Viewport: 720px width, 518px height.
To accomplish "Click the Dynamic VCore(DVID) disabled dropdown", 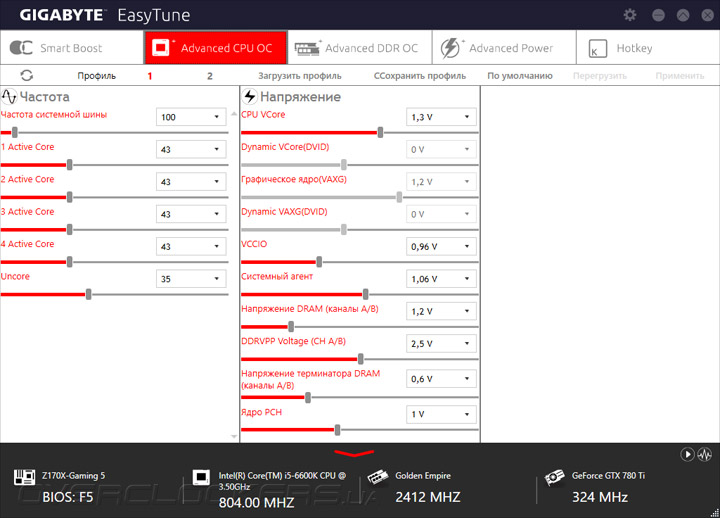I will [441, 149].
